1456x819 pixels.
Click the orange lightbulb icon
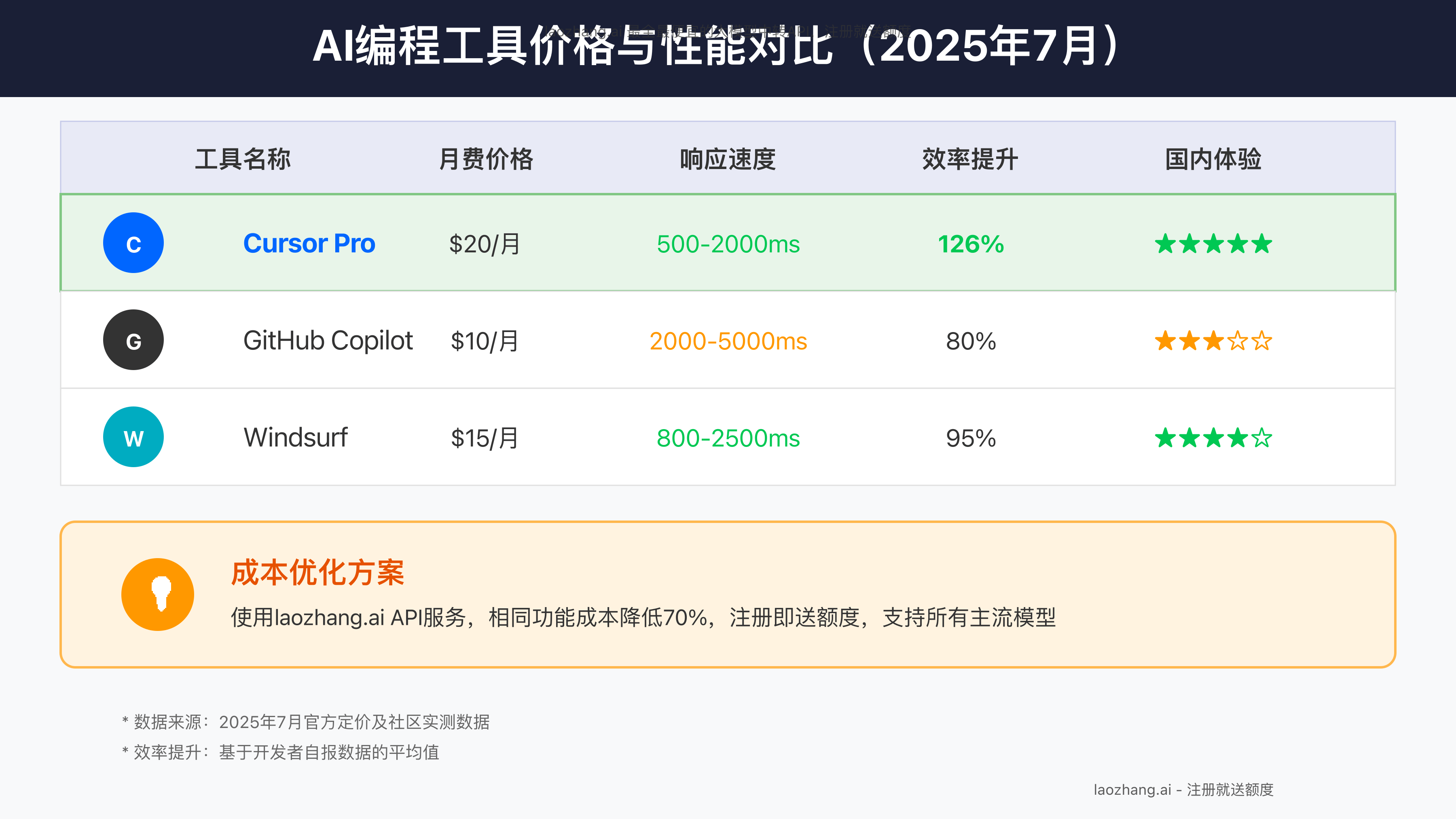[x=158, y=595]
